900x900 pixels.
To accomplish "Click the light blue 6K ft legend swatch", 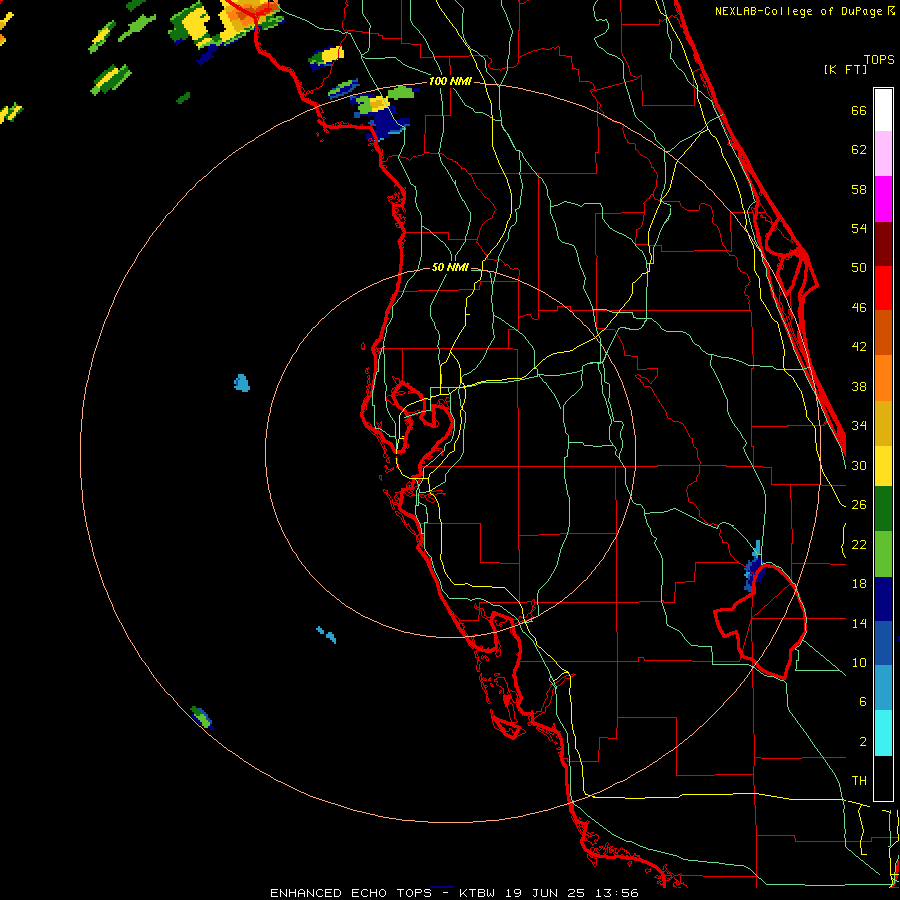I will [883, 688].
